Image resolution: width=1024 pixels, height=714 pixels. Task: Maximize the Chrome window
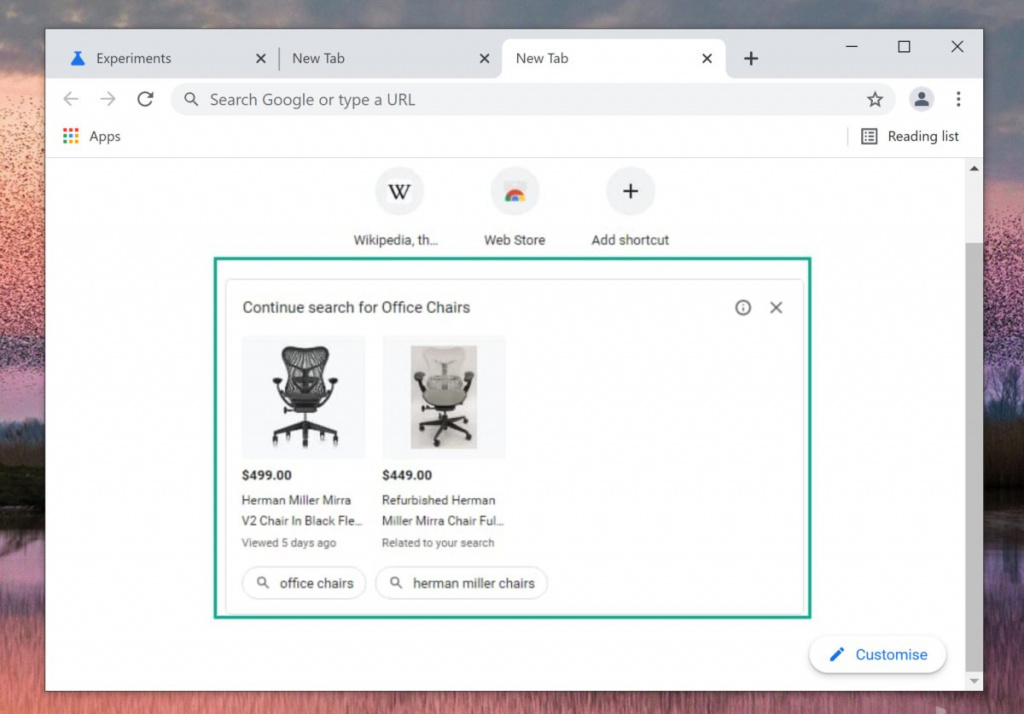click(904, 46)
